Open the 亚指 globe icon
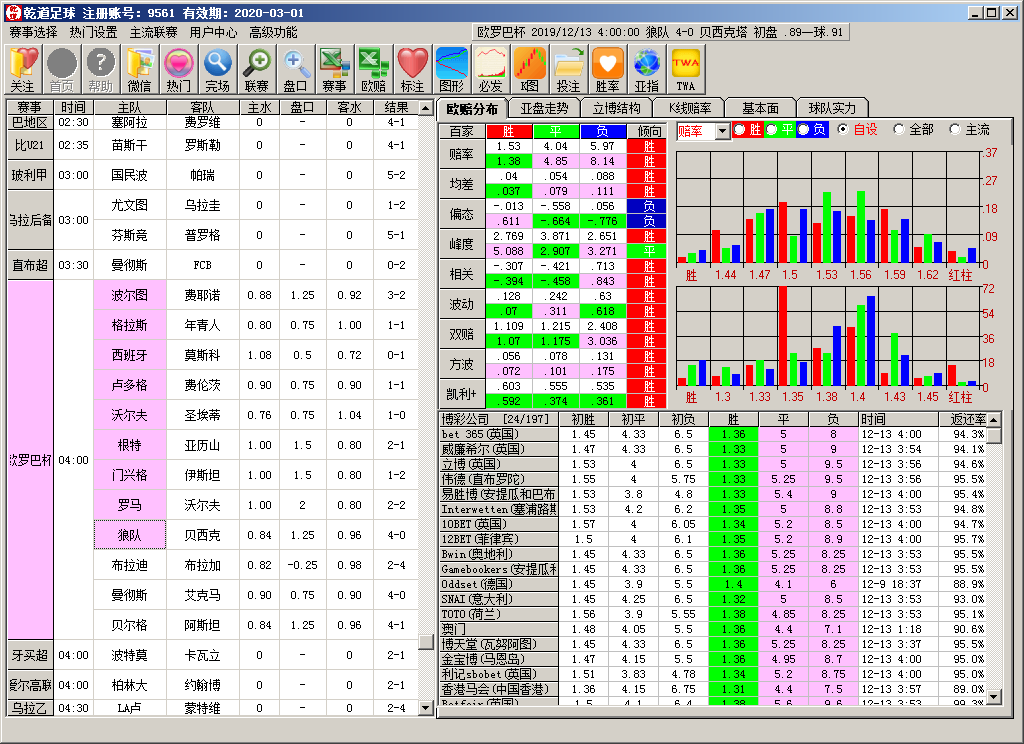This screenshot has height=744, width=1024. pos(647,70)
